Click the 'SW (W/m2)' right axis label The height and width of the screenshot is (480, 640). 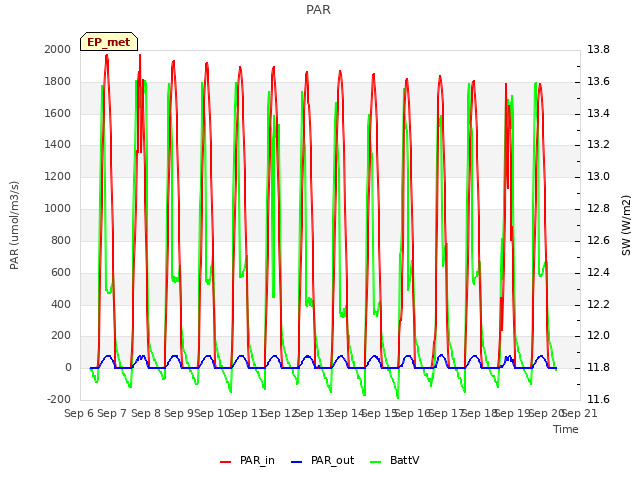pyautogui.click(x=626, y=225)
